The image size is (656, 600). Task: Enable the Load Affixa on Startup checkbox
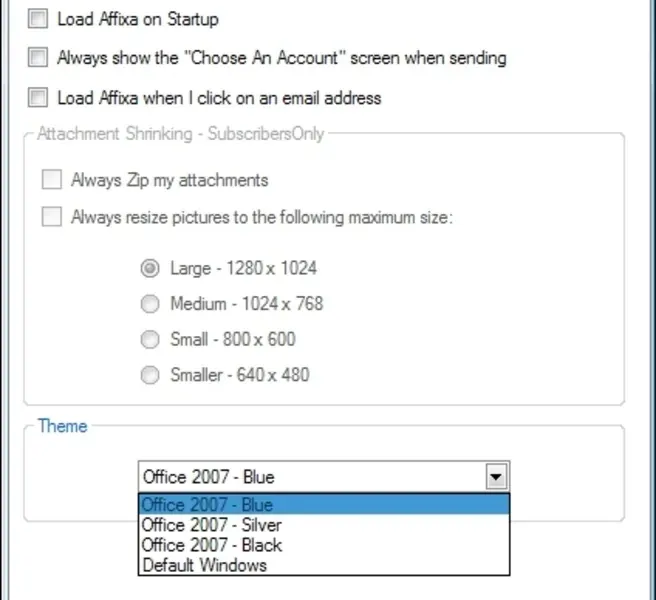(38, 19)
